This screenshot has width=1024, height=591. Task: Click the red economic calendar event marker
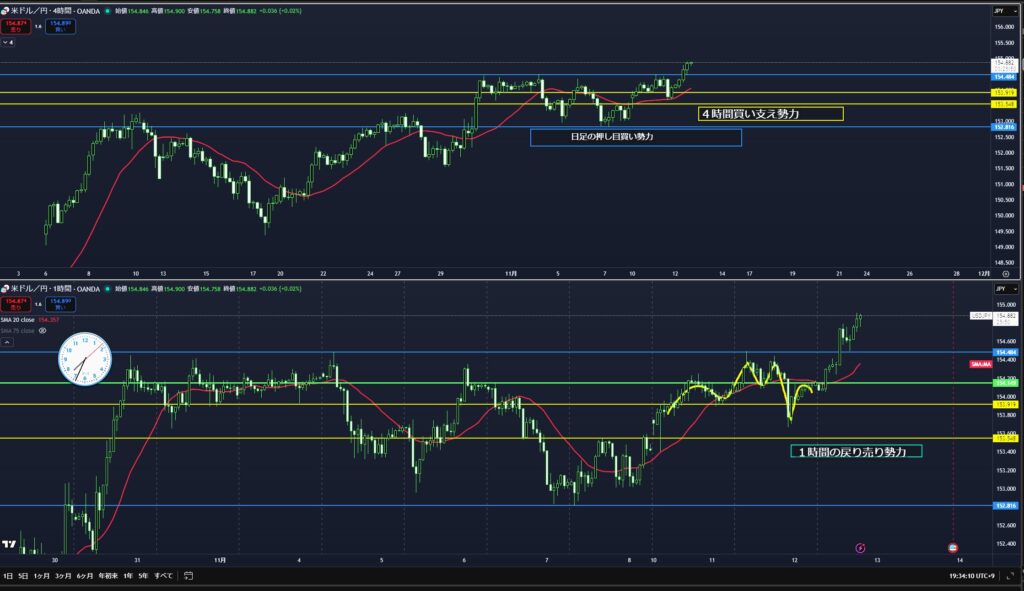(x=952, y=548)
